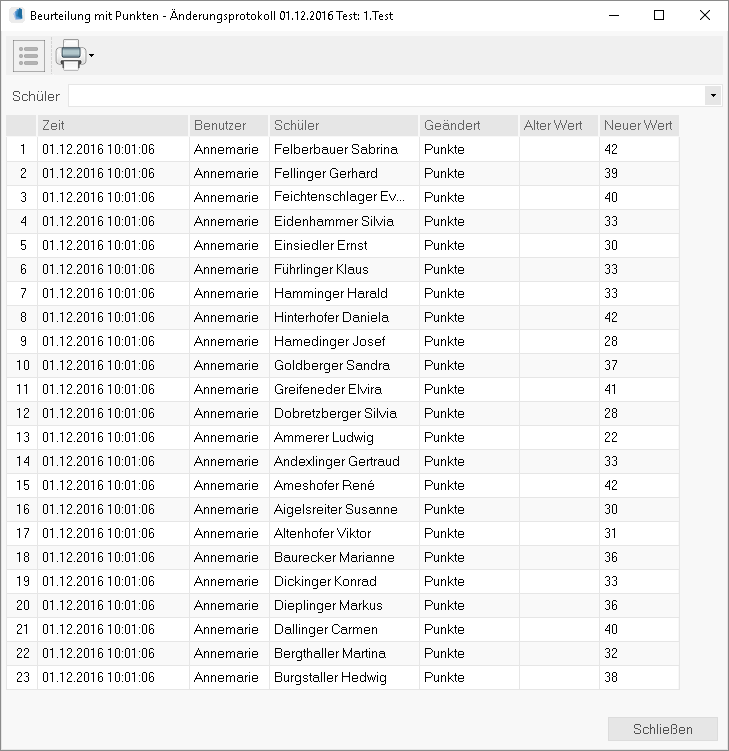Click row number 23 header
The width and height of the screenshot is (729, 751).
(22, 676)
